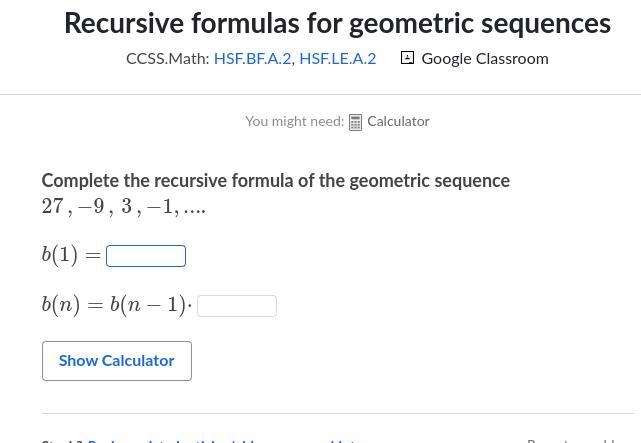Click the Google Classroom share icon
This screenshot has width=641, height=443.
pyautogui.click(x=407, y=58)
